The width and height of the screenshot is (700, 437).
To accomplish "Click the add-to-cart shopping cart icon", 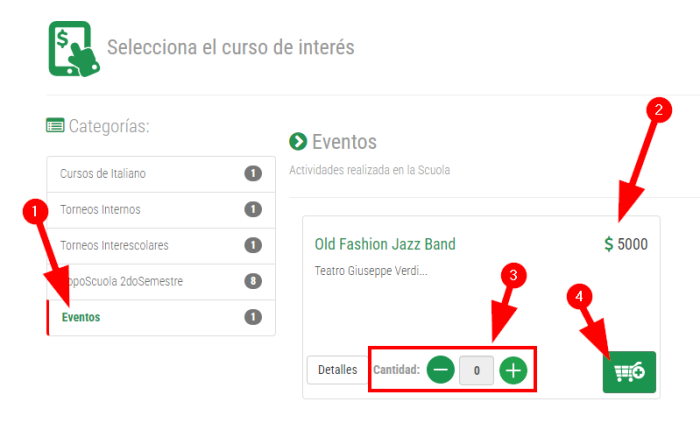I will (x=629, y=372).
